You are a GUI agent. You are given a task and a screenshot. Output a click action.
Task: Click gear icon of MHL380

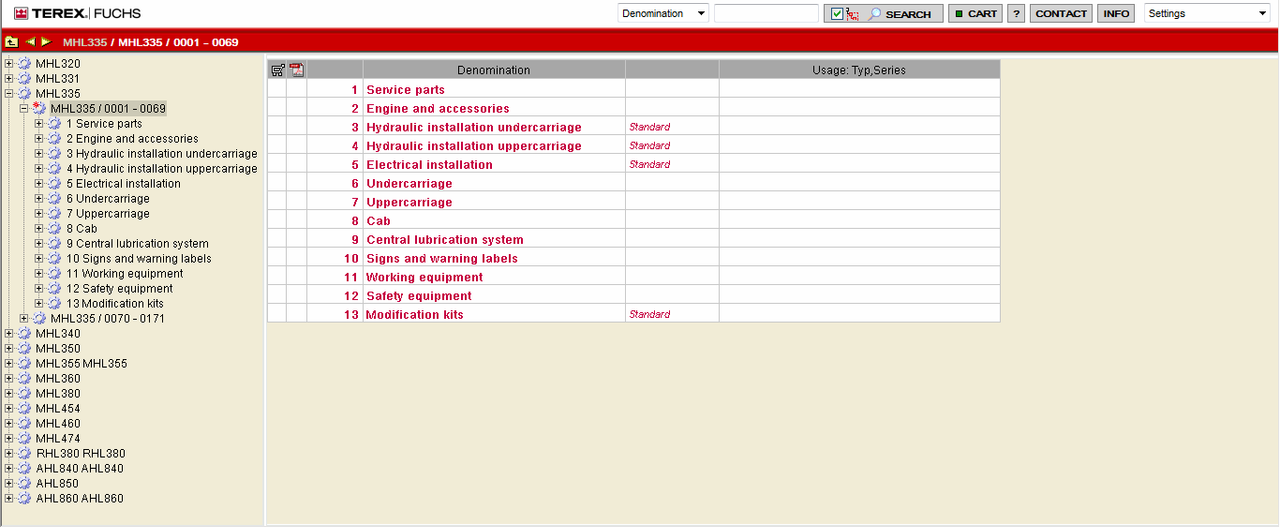click(x=24, y=394)
